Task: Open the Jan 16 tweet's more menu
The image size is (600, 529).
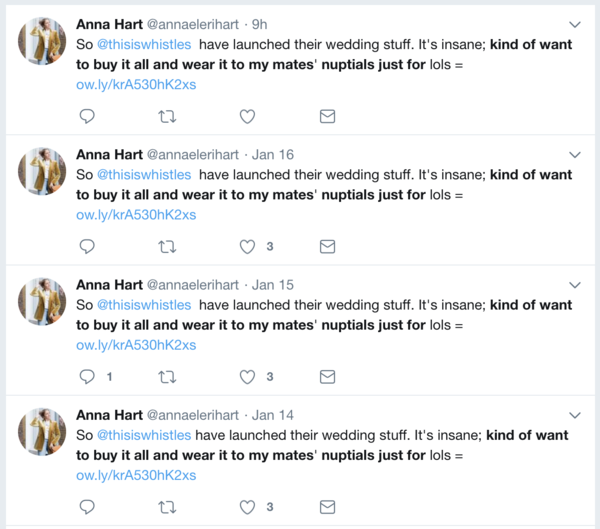Action: 575,155
